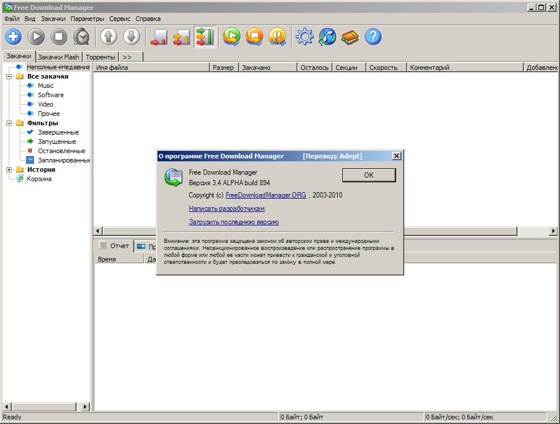Move download down with down-arrow icon
The height and width of the screenshot is (424, 560).
point(131,36)
